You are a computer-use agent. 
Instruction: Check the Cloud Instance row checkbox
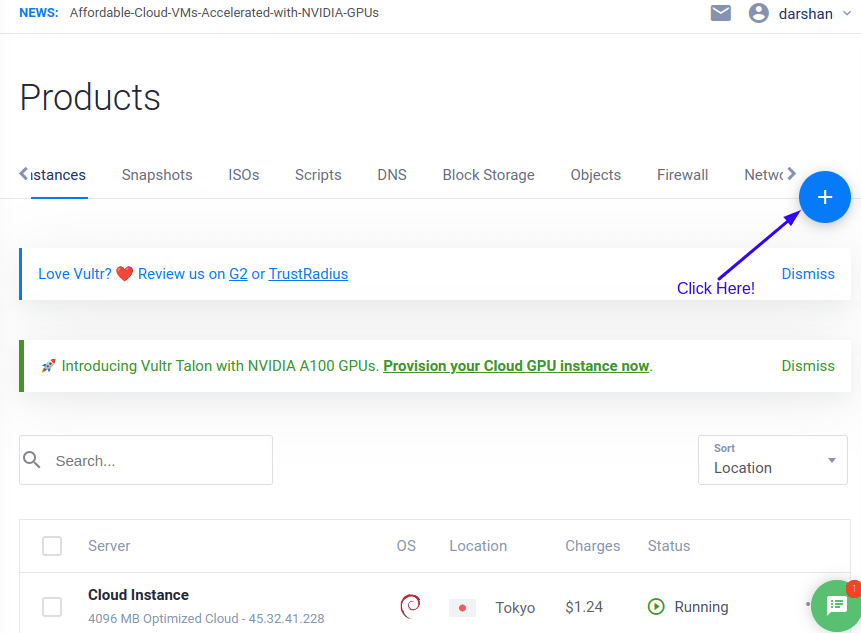(52, 607)
